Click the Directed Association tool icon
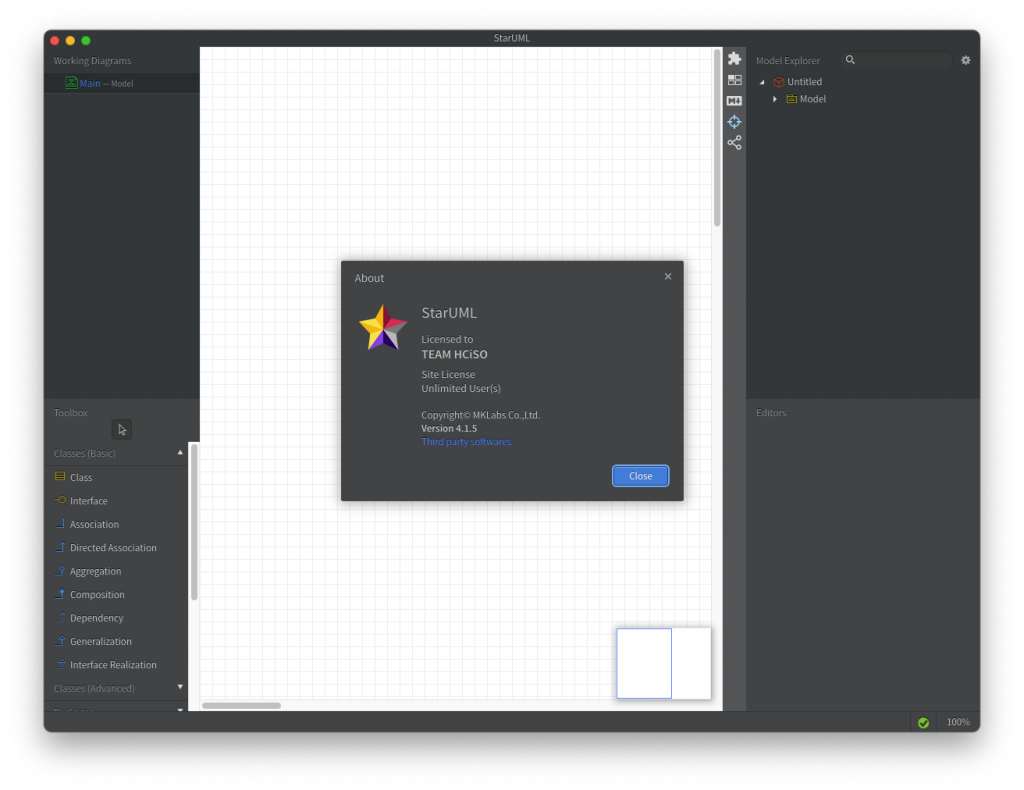This screenshot has width=1024, height=790. (60, 547)
